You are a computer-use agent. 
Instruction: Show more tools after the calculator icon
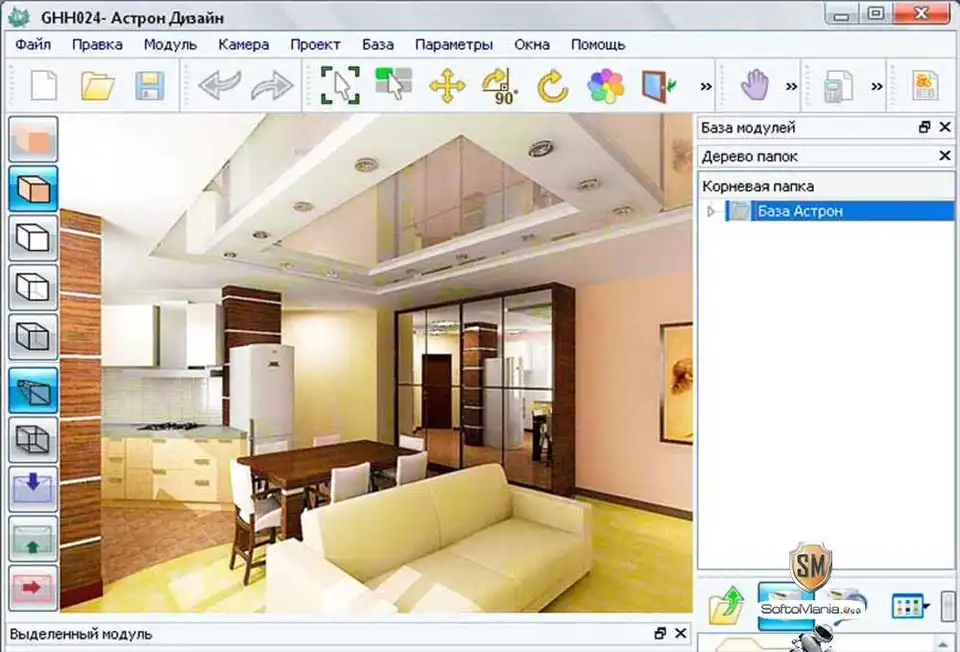(x=877, y=86)
